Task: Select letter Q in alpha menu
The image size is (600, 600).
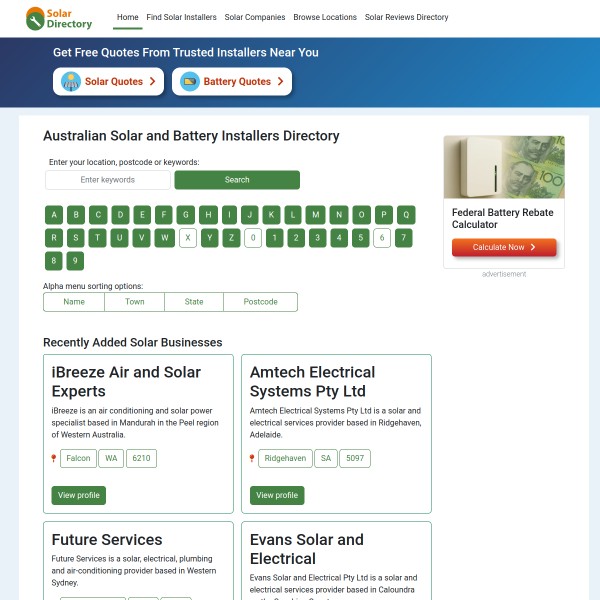Action: 406,215
